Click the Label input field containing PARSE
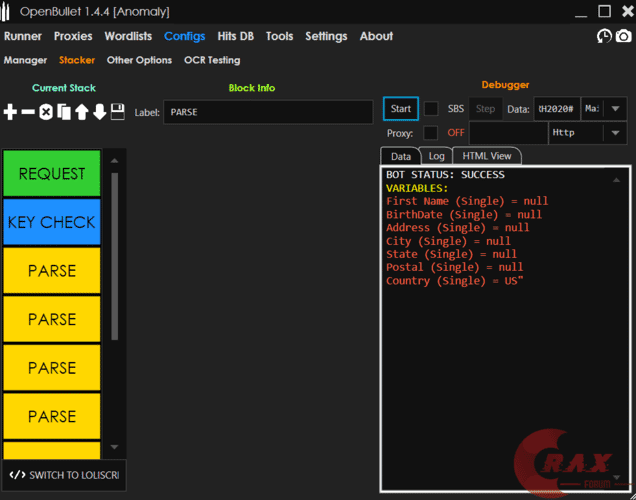Viewport: 636px width, 500px height. pyautogui.click(x=268, y=112)
